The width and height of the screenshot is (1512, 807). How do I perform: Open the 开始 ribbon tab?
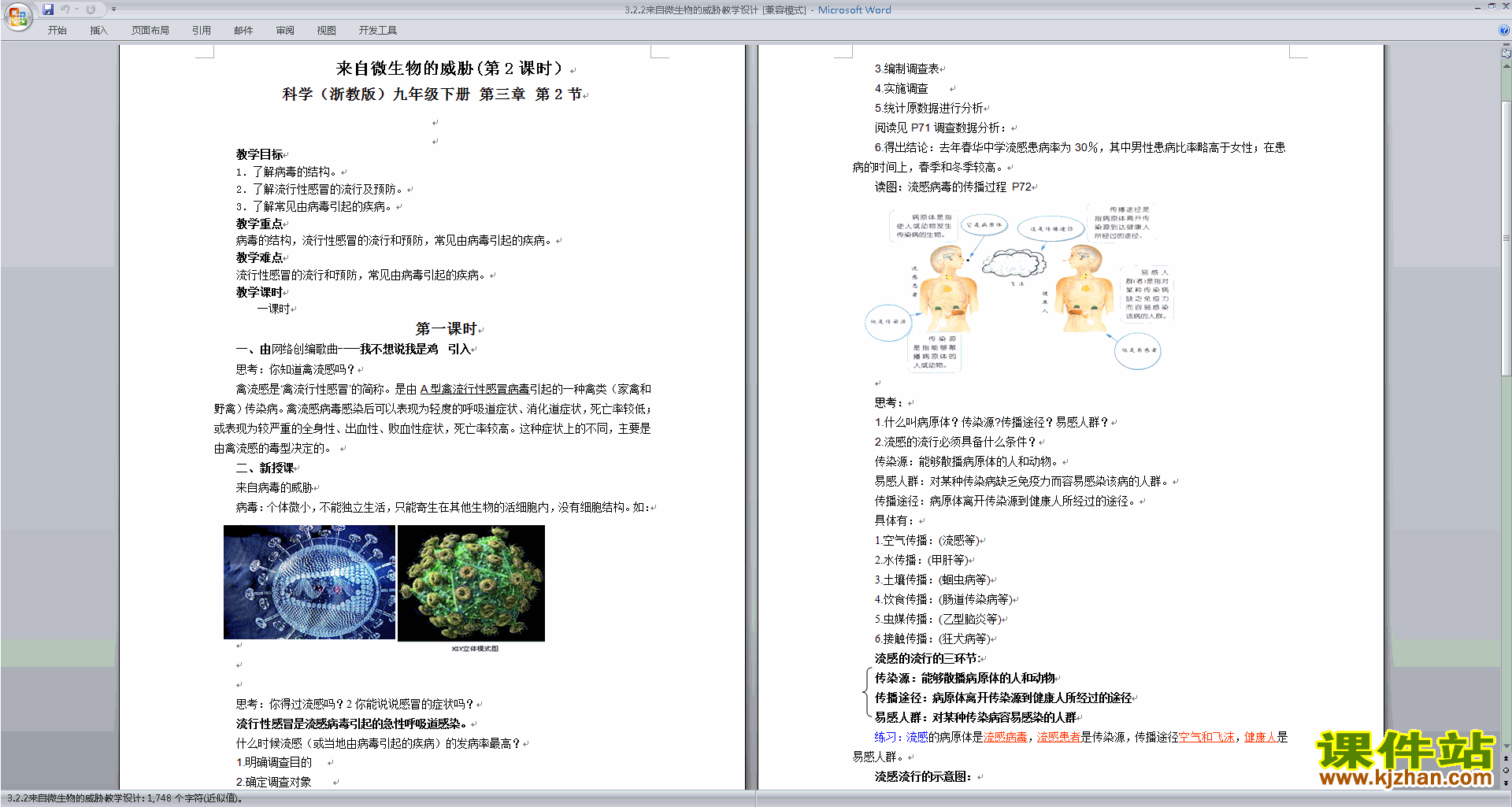click(x=57, y=31)
